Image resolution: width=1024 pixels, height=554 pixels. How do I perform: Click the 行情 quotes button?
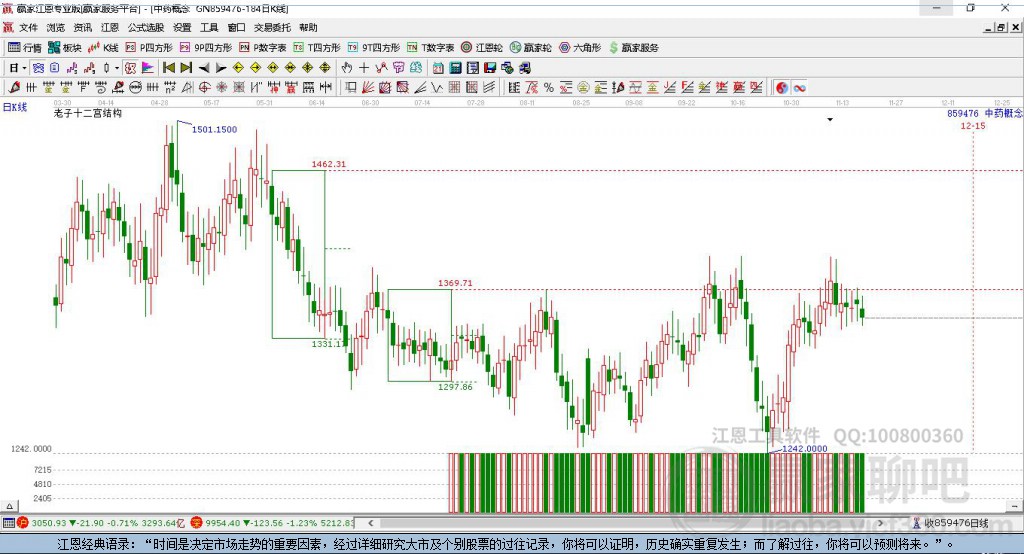coord(25,47)
